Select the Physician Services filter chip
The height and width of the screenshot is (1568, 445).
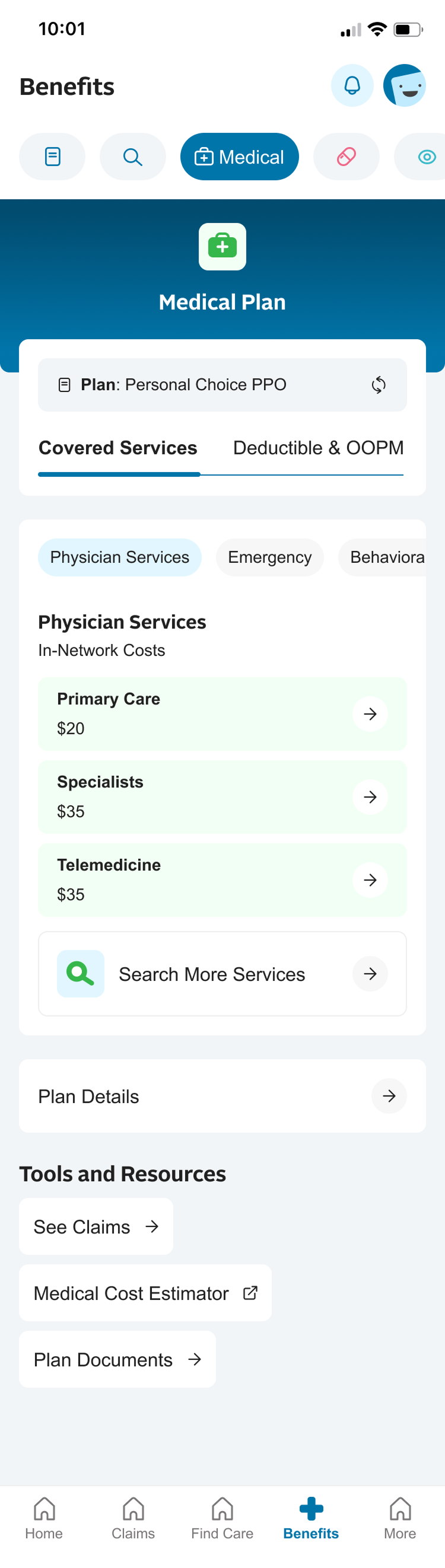coord(119,557)
